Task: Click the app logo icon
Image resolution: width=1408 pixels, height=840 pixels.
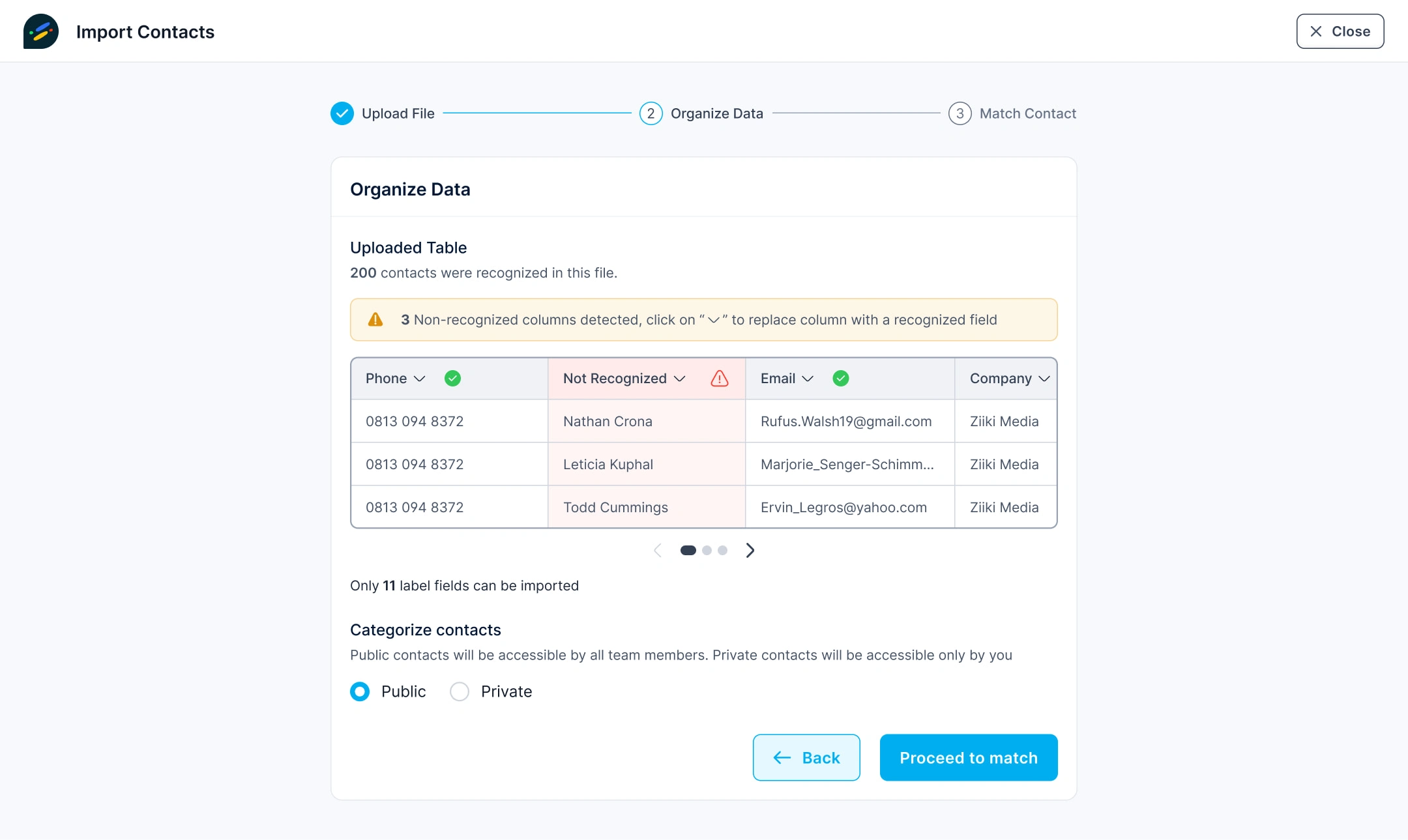Action: pos(41,31)
